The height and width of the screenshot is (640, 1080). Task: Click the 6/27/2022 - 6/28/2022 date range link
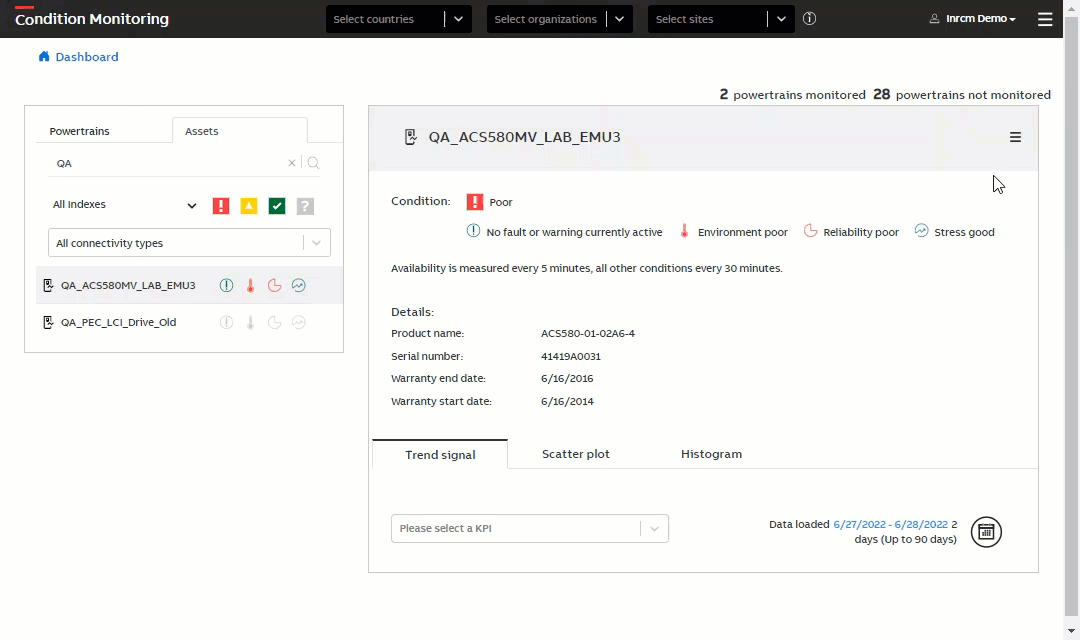[x=891, y=524]
